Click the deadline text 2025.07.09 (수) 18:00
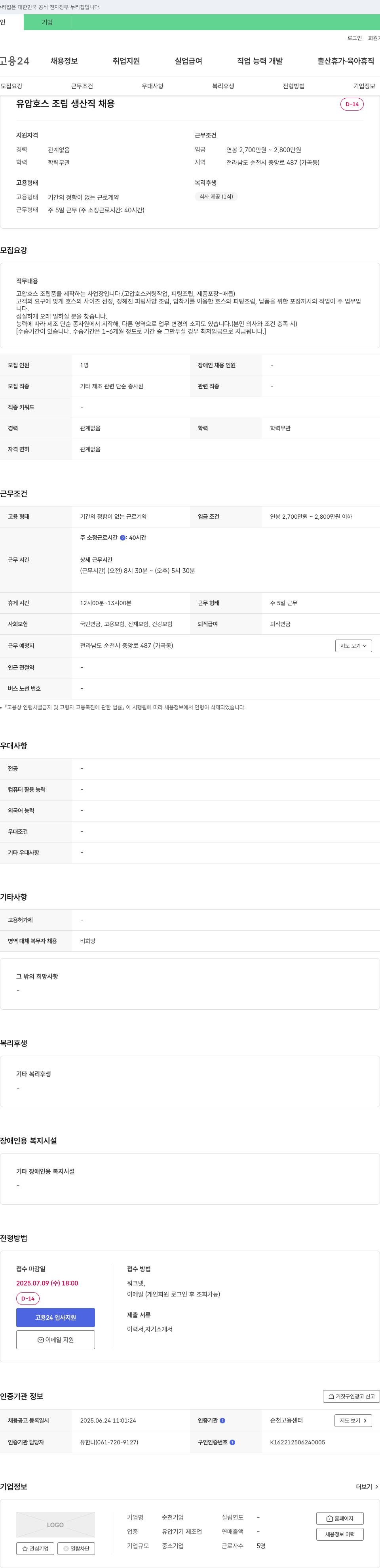 click(47, 1283)
